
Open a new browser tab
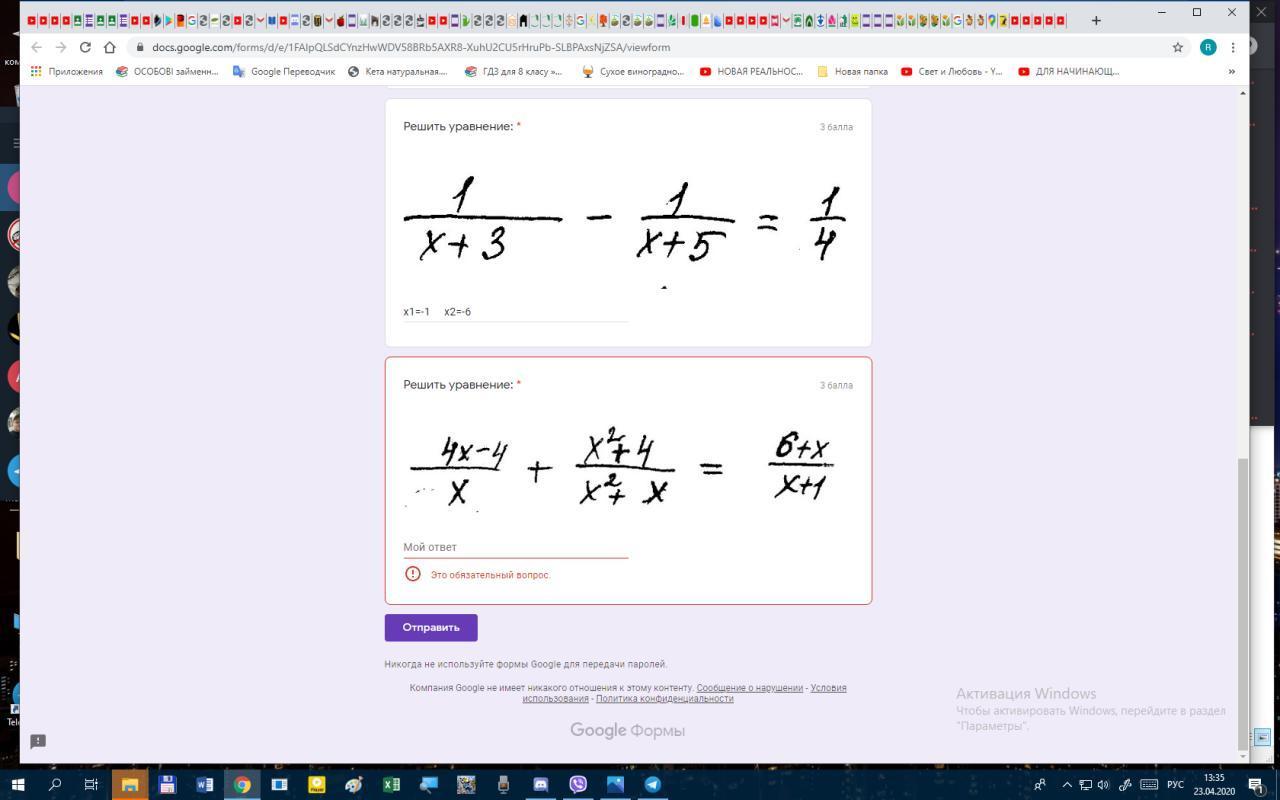tap(1096, 20)
